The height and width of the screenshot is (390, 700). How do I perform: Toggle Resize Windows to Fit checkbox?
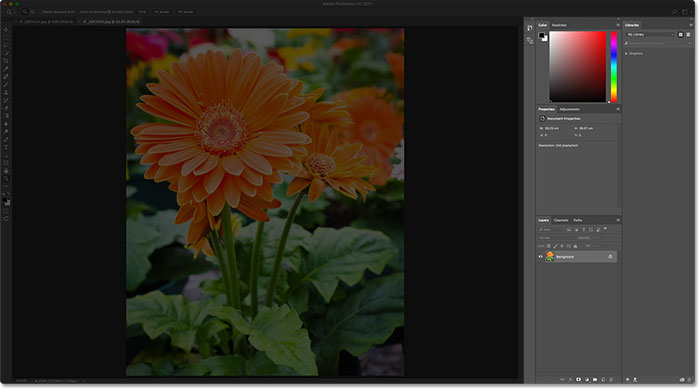click(x=41, y=12)
